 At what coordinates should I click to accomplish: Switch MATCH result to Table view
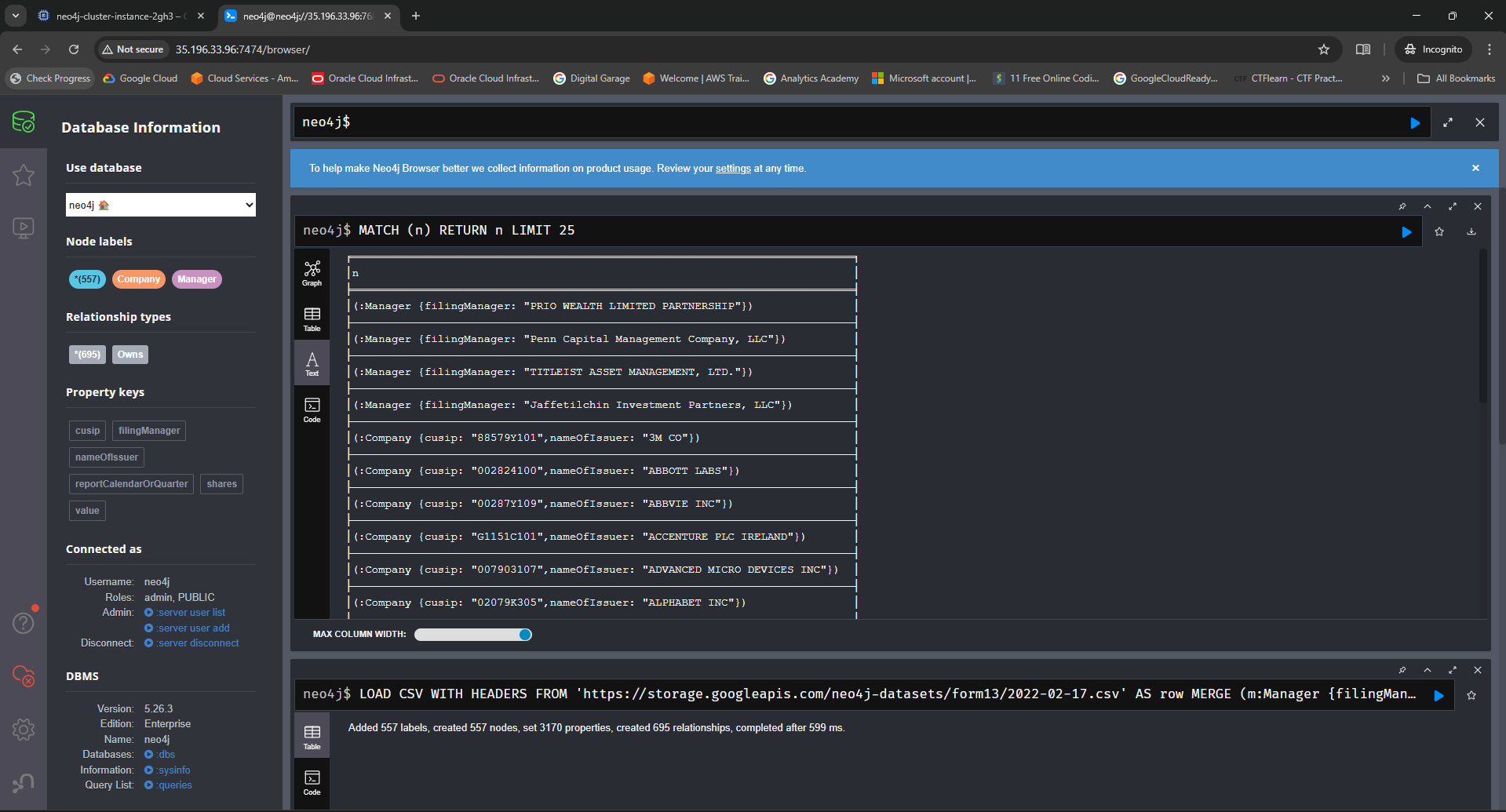pyautogui.click(x=312, y=319)
